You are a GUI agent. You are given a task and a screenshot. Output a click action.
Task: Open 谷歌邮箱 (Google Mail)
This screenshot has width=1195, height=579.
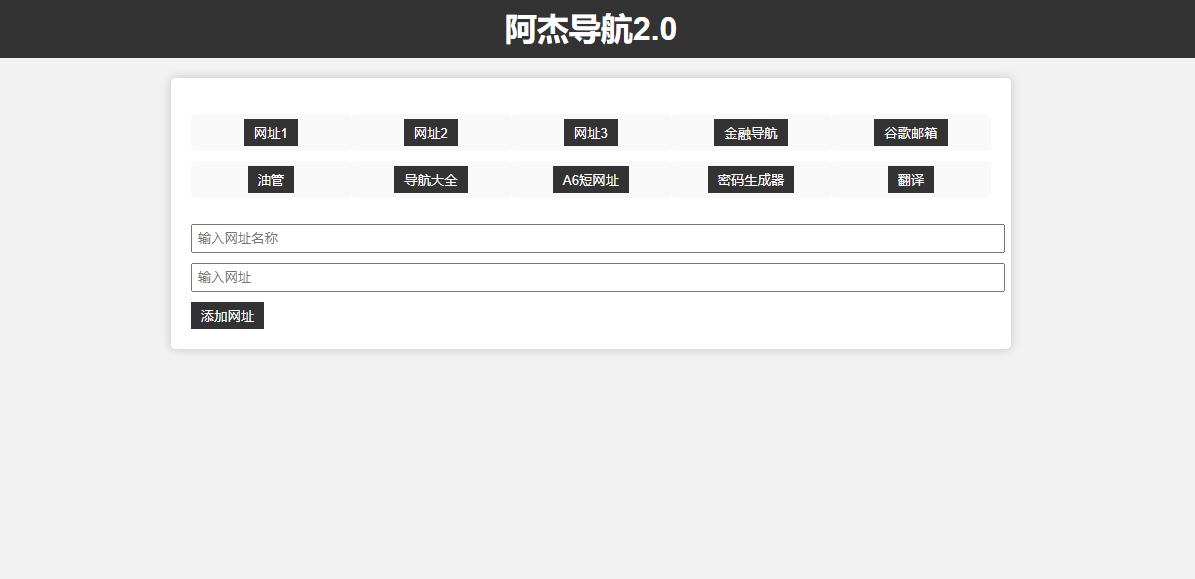tap(910, 132)
